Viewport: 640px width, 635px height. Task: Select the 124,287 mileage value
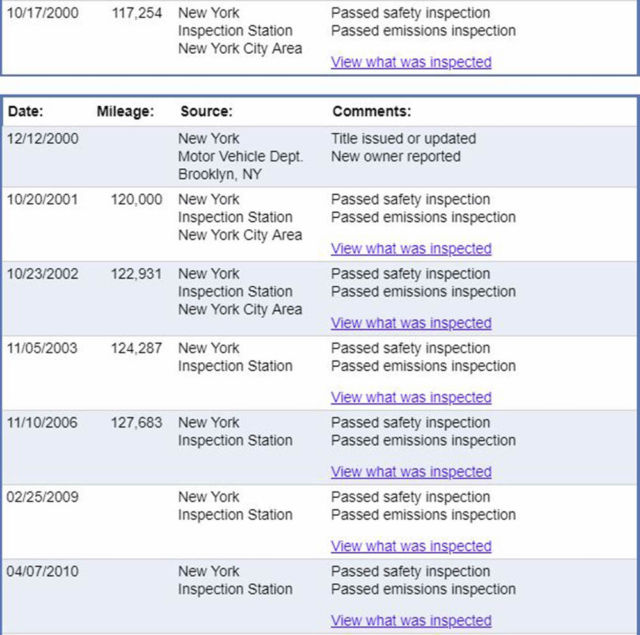pyautogui.click(x=136, y=348)
